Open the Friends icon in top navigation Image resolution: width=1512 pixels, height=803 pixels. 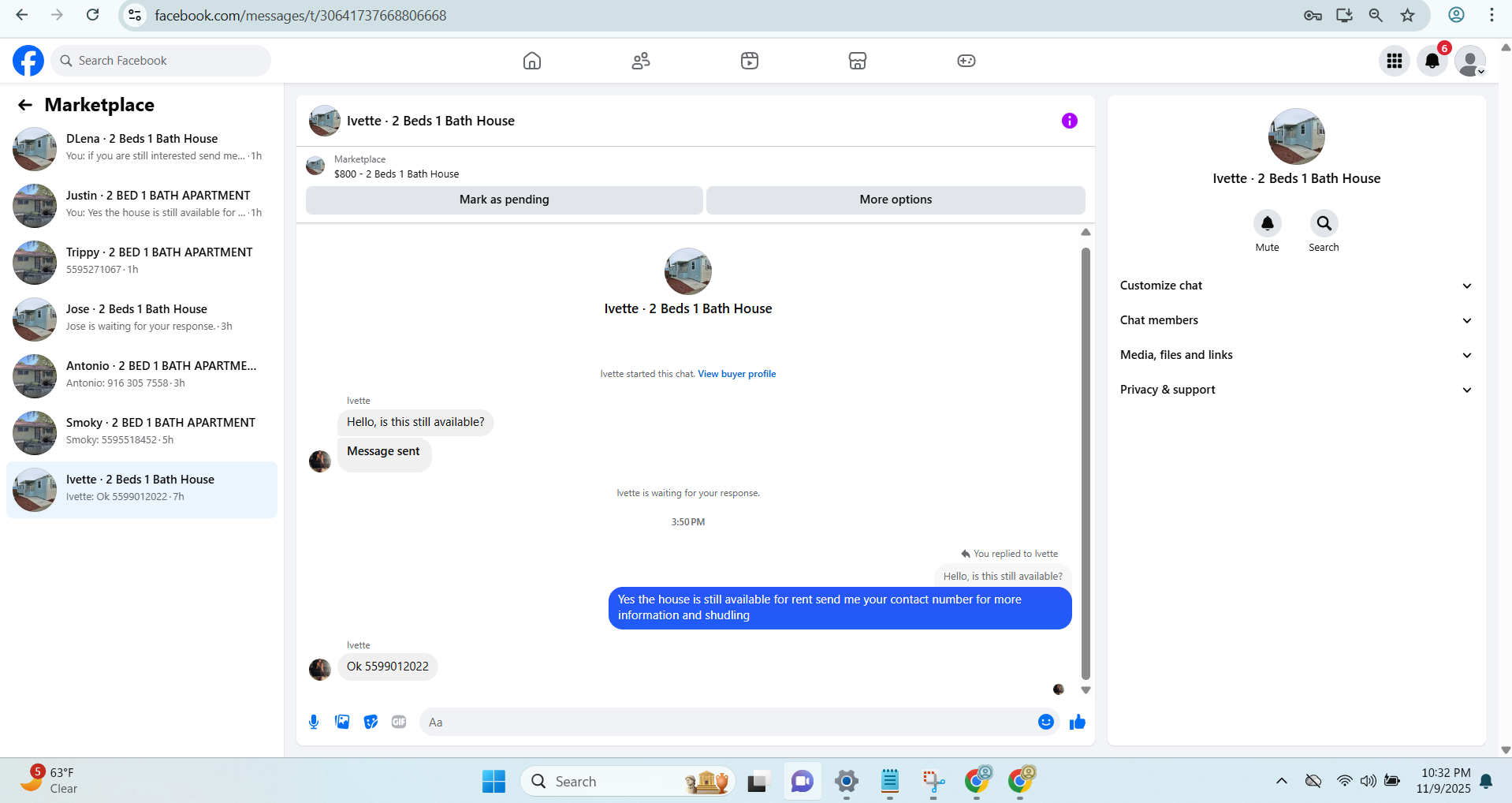(641, 61)
